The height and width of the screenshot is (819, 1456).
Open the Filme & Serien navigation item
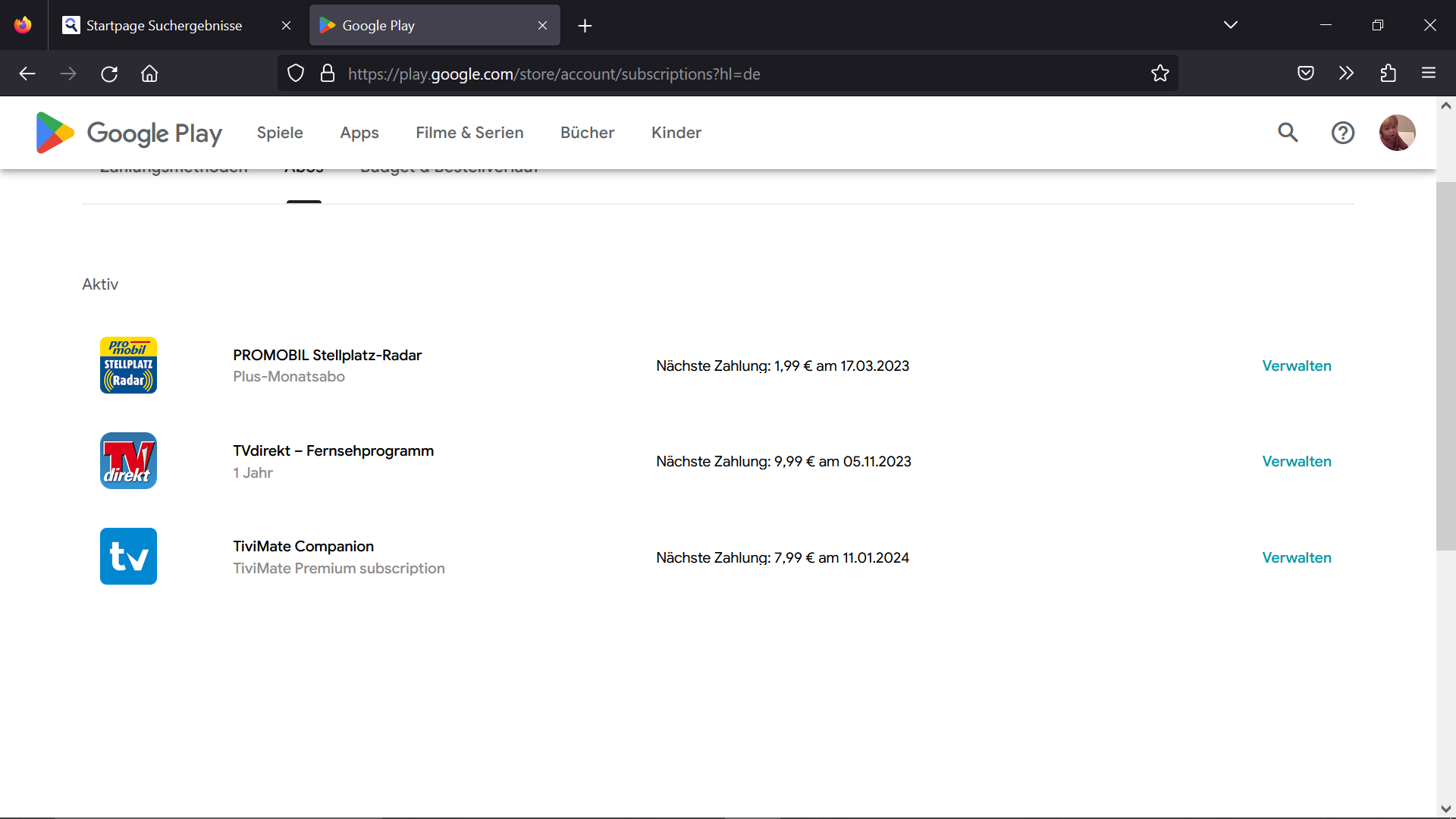(469, 133)
